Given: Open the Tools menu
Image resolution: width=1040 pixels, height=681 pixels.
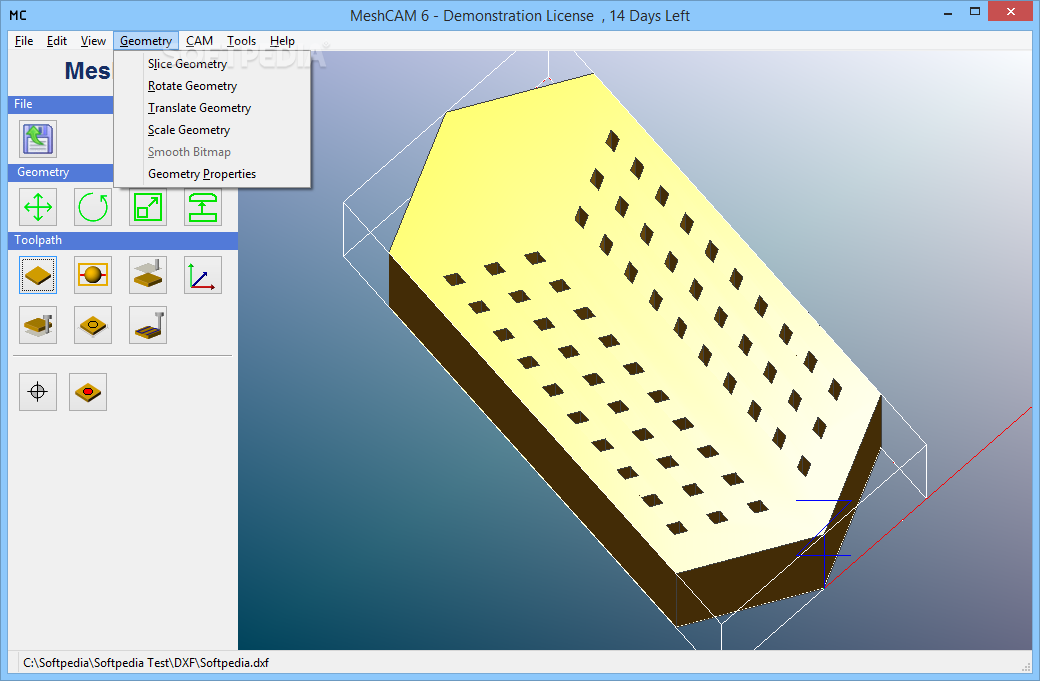Looking at the screenshot, I should [241, 41].
